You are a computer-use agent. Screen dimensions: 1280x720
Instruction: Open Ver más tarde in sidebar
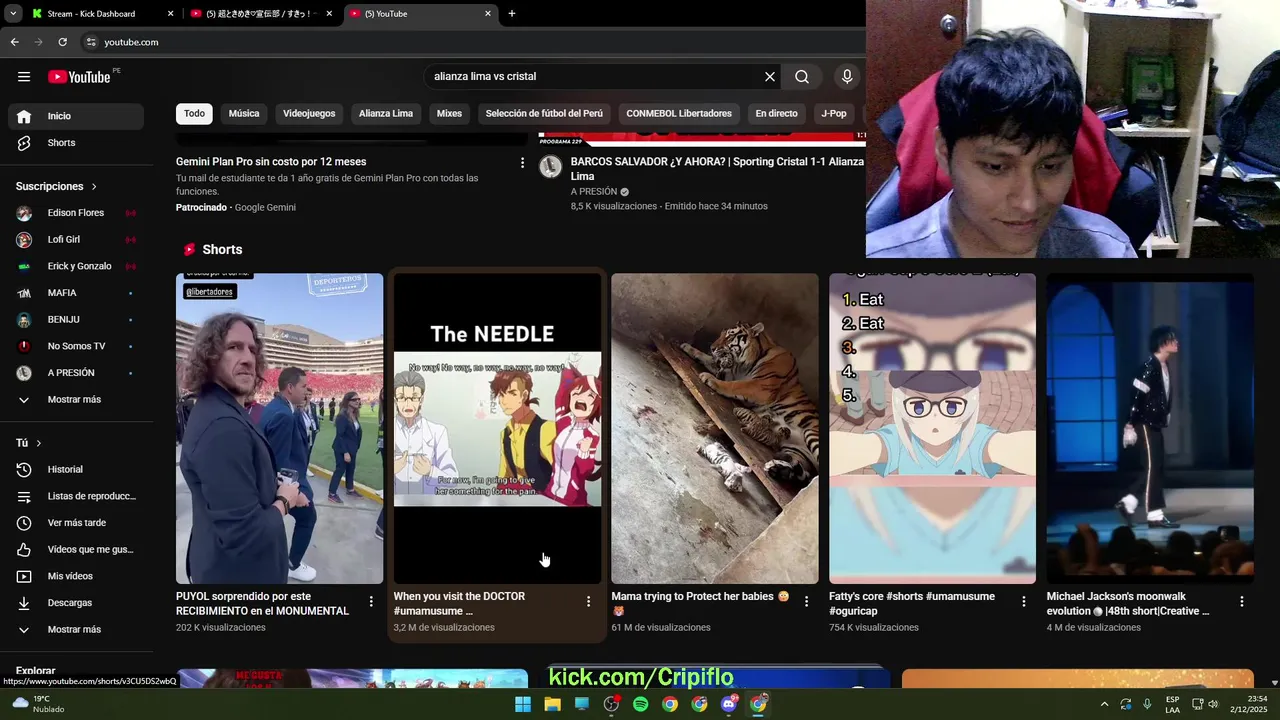[x=76, y=523]
